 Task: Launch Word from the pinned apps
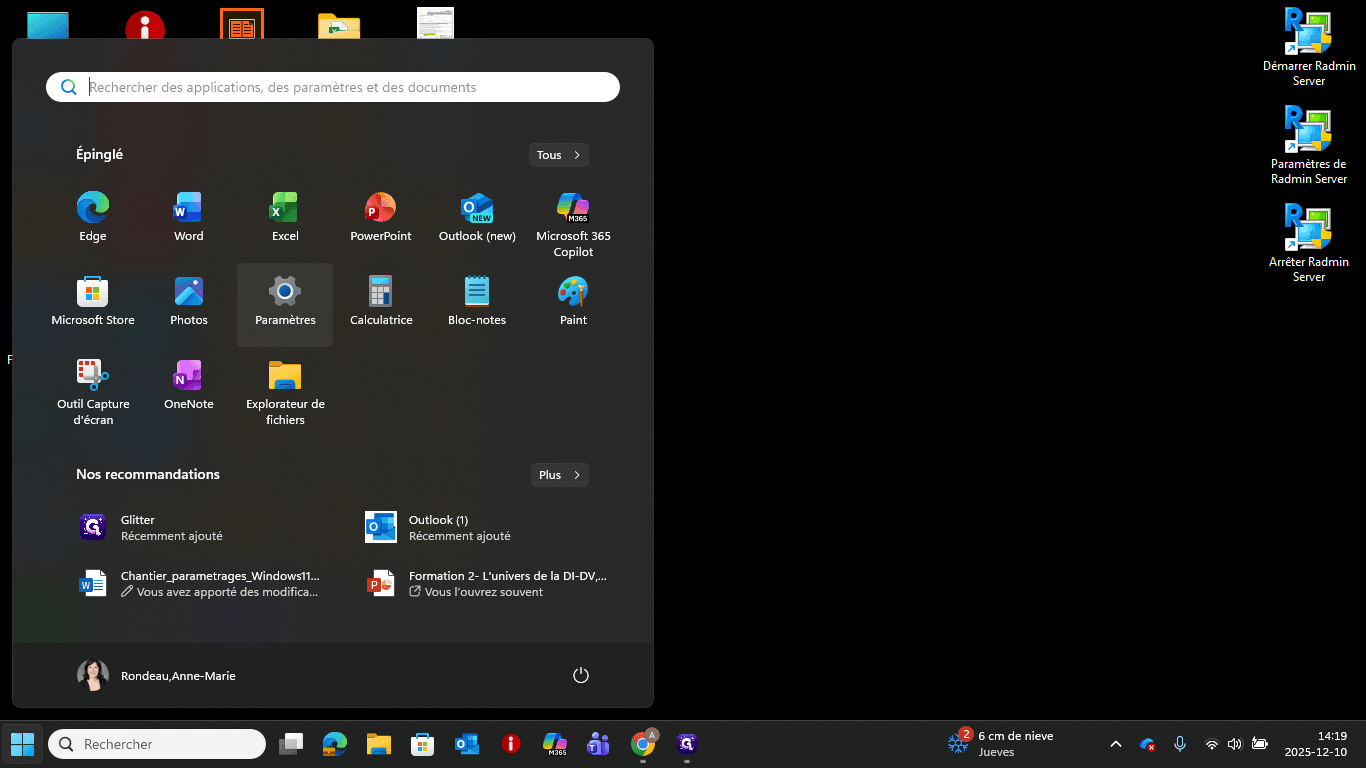[189, 218]
